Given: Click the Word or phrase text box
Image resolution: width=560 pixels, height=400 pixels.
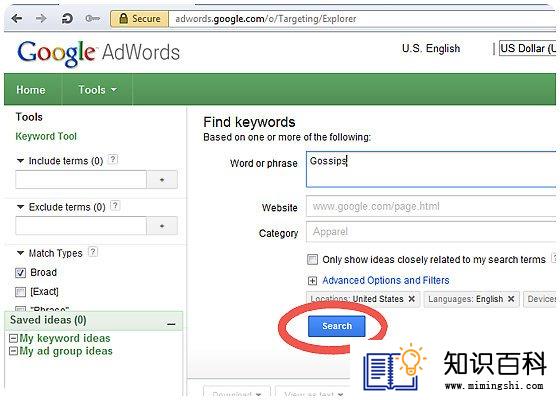Looking at the screenshot, I should pyautogui.click(x=431, y=169).
